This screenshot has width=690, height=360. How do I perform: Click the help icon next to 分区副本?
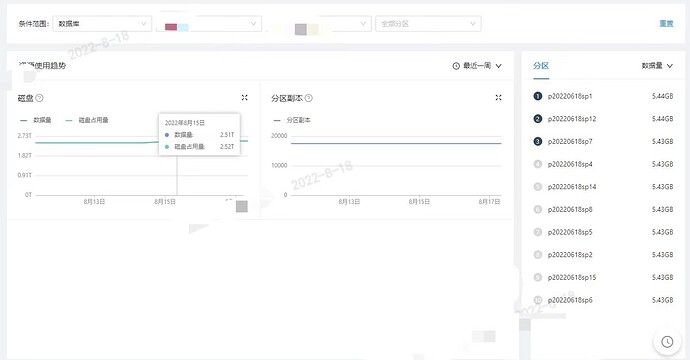pyautogui.click(x=308, y=98)
